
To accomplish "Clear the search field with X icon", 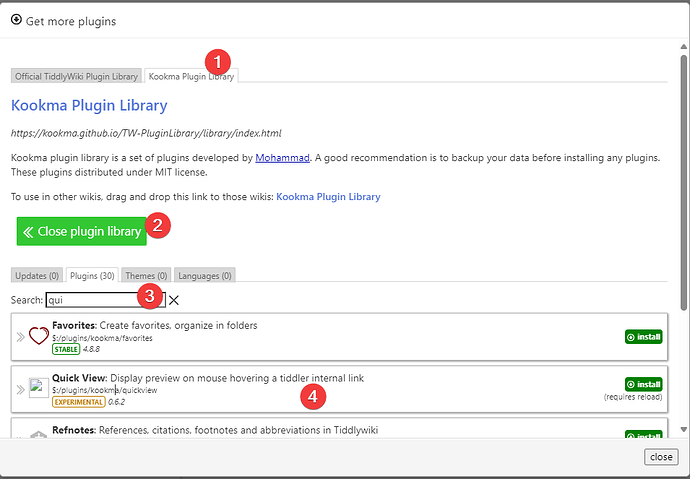I will 174,300.
